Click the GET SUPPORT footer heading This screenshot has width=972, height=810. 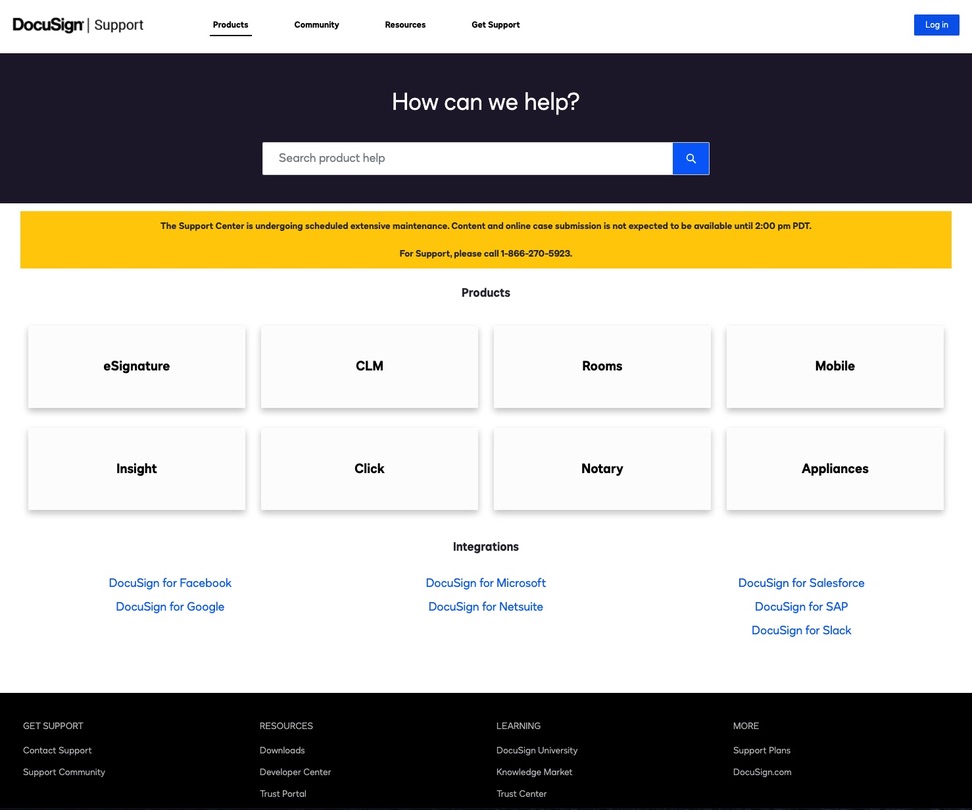(53, 726)
